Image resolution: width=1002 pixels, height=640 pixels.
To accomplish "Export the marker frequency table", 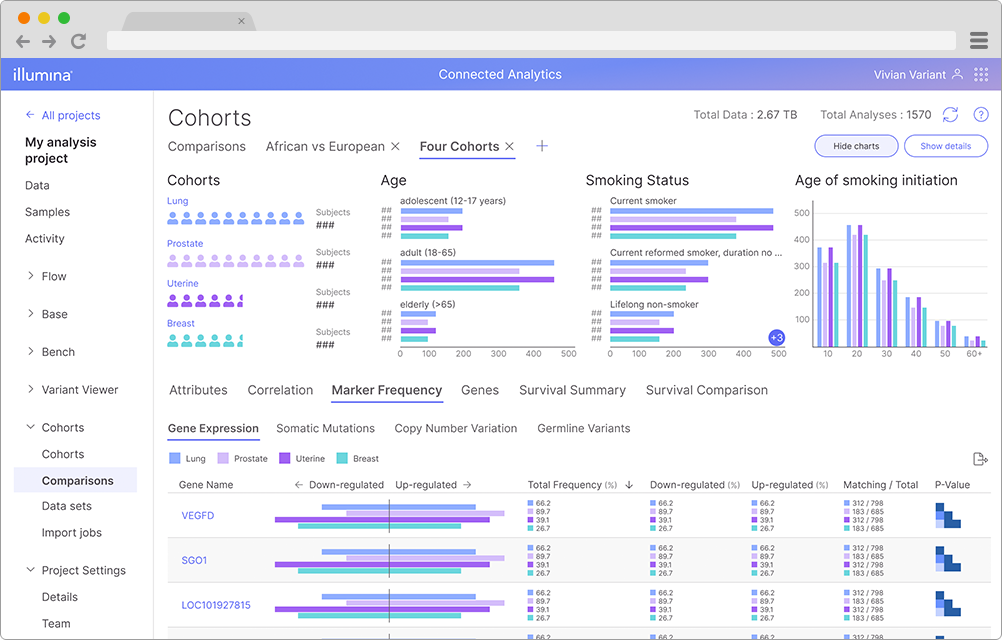I will 980,459.
